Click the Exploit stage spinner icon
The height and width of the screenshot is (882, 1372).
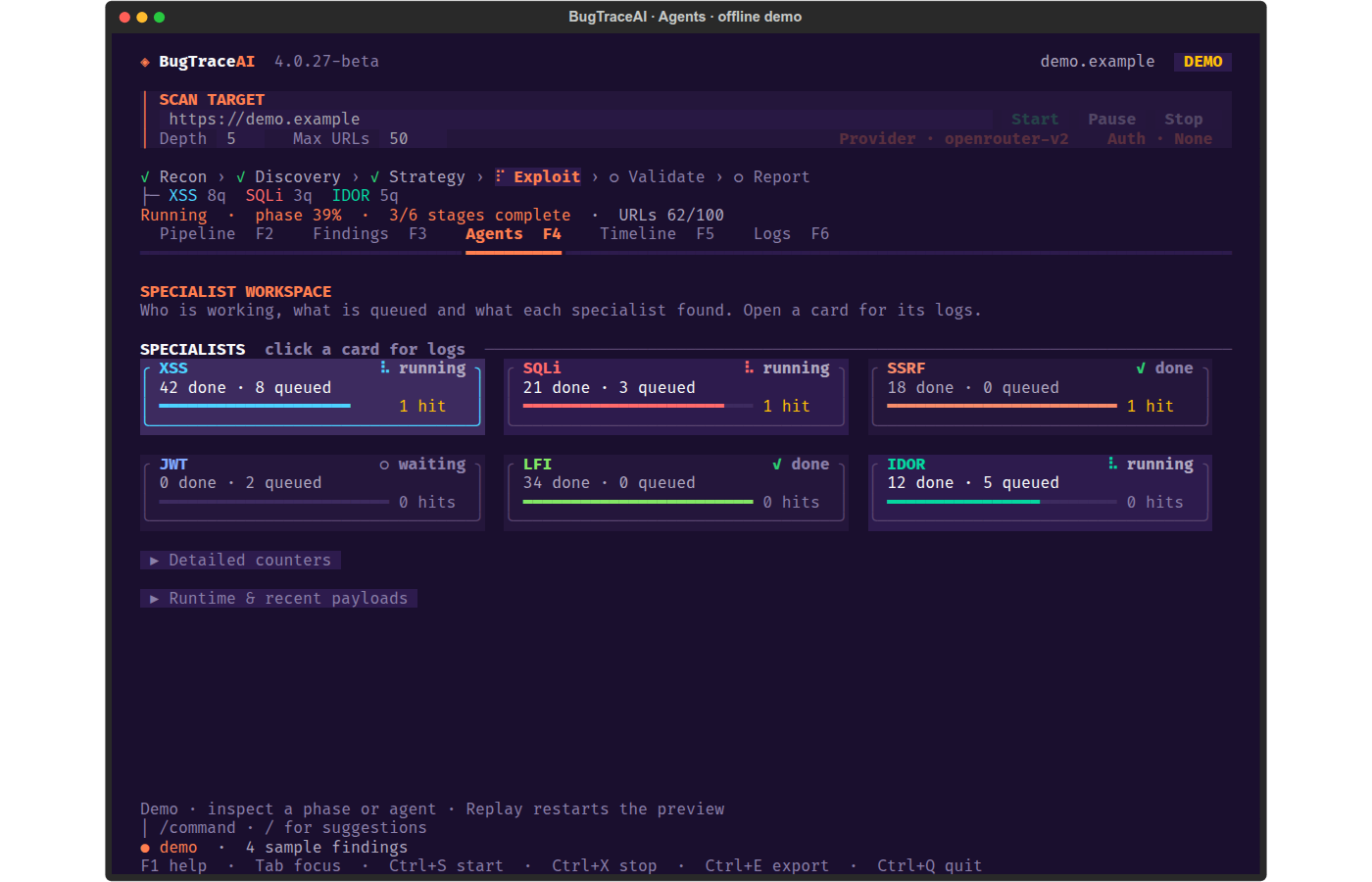500,176
